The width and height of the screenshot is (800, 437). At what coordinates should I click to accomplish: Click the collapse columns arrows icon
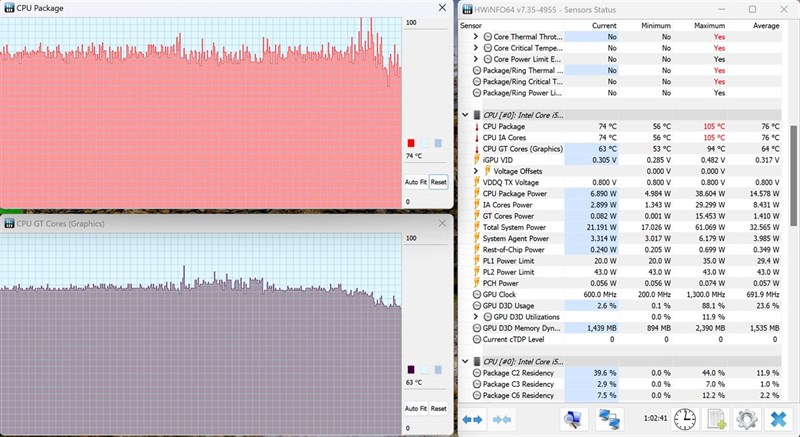502,419
